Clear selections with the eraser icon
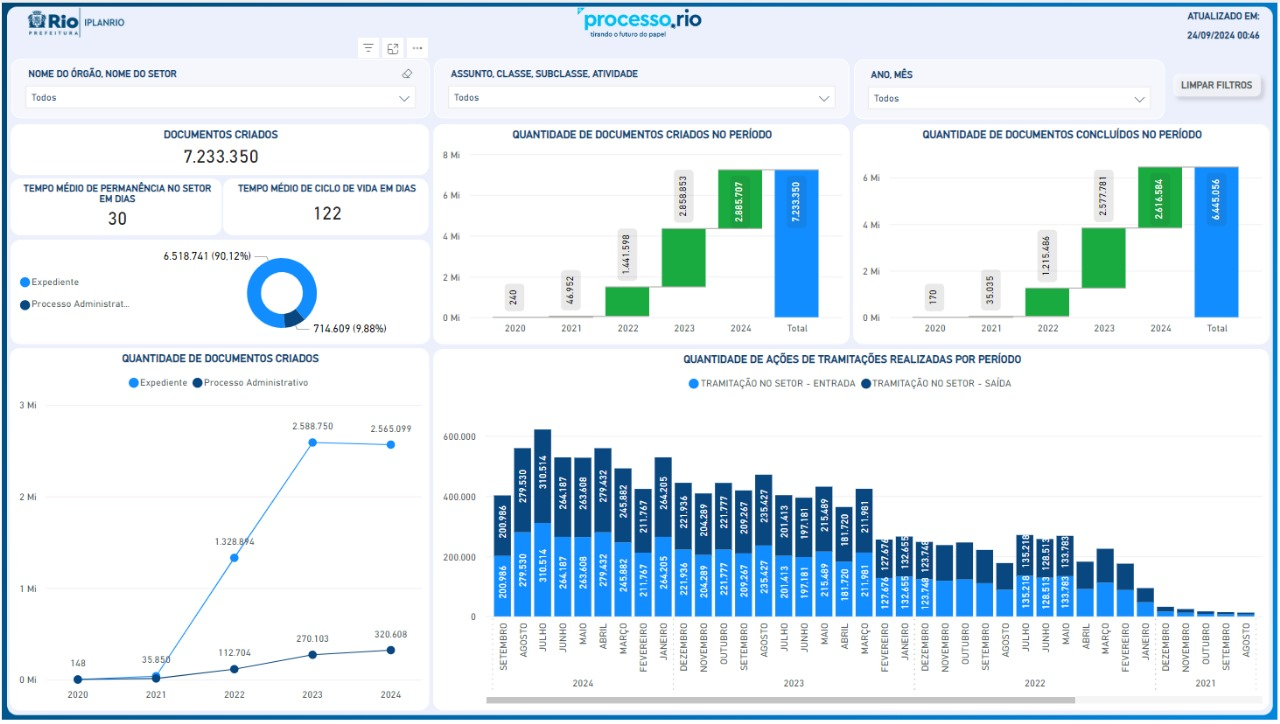This screenshot has height=724, width=1280. click(x=407, y=74)
